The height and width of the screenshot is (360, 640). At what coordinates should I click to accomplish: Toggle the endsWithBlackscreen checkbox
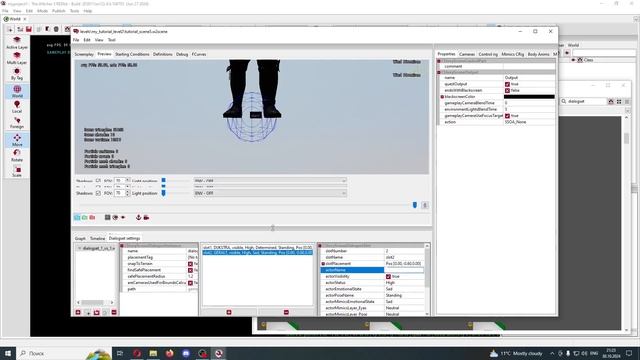click(x=507, y=90)
